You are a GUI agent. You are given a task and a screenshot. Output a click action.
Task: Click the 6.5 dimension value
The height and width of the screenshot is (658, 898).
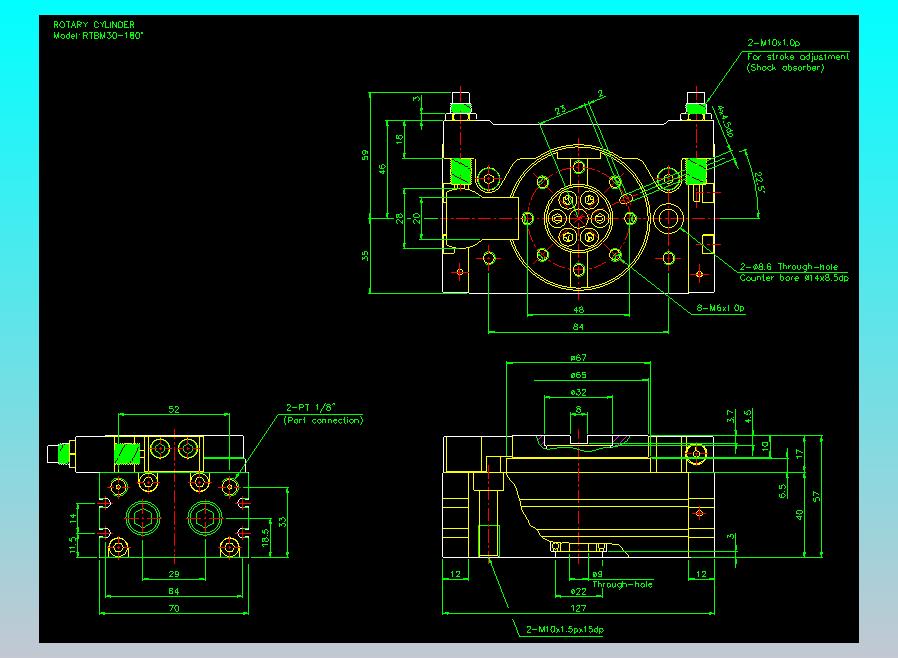782,491
